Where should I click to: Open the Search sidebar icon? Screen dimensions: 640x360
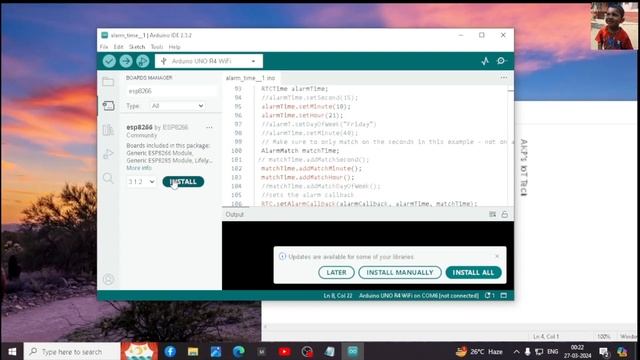pos(108,178)
